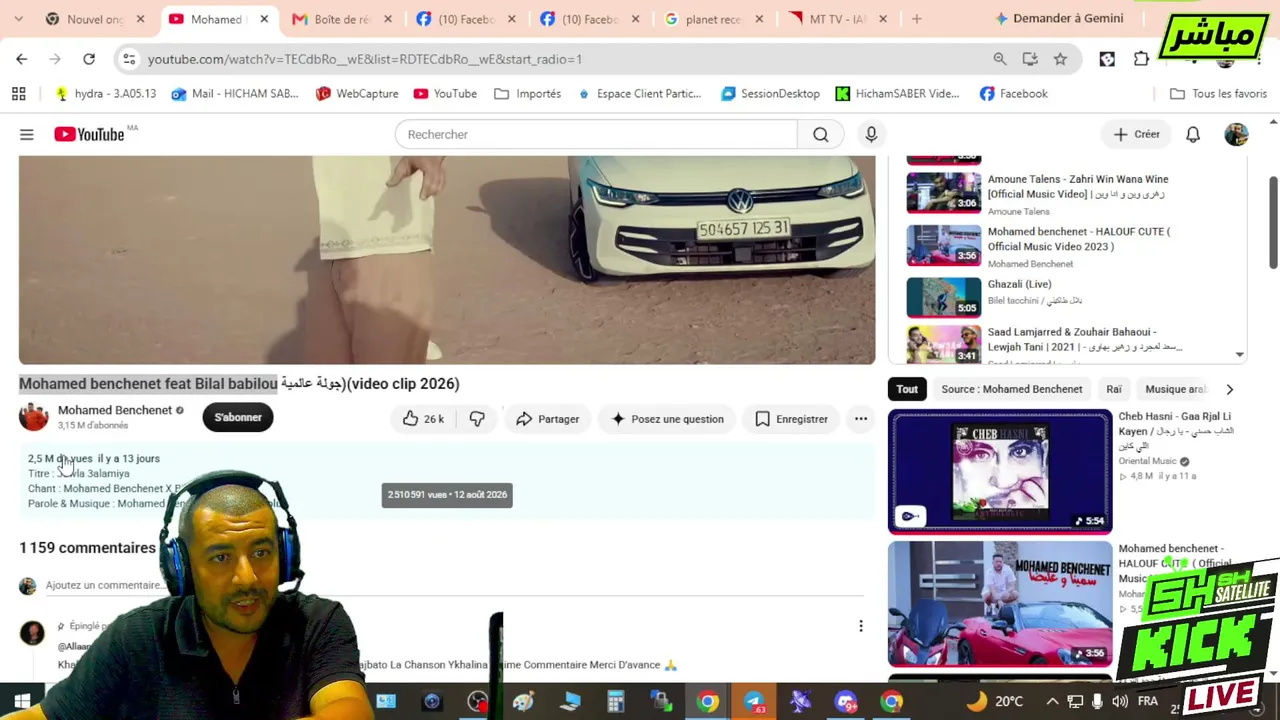This screenshot has height=720, width=1280.
Task: Open the Tous les favoris folder
Action: click(x=1218, y=94)
